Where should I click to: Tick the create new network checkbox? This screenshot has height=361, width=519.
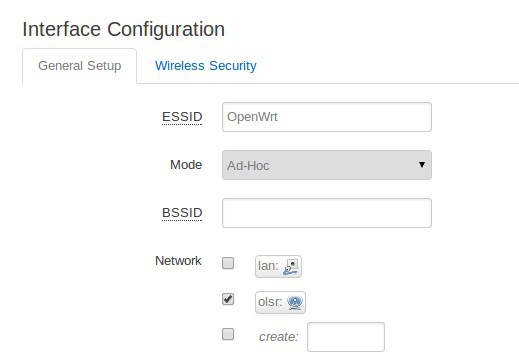228,334
